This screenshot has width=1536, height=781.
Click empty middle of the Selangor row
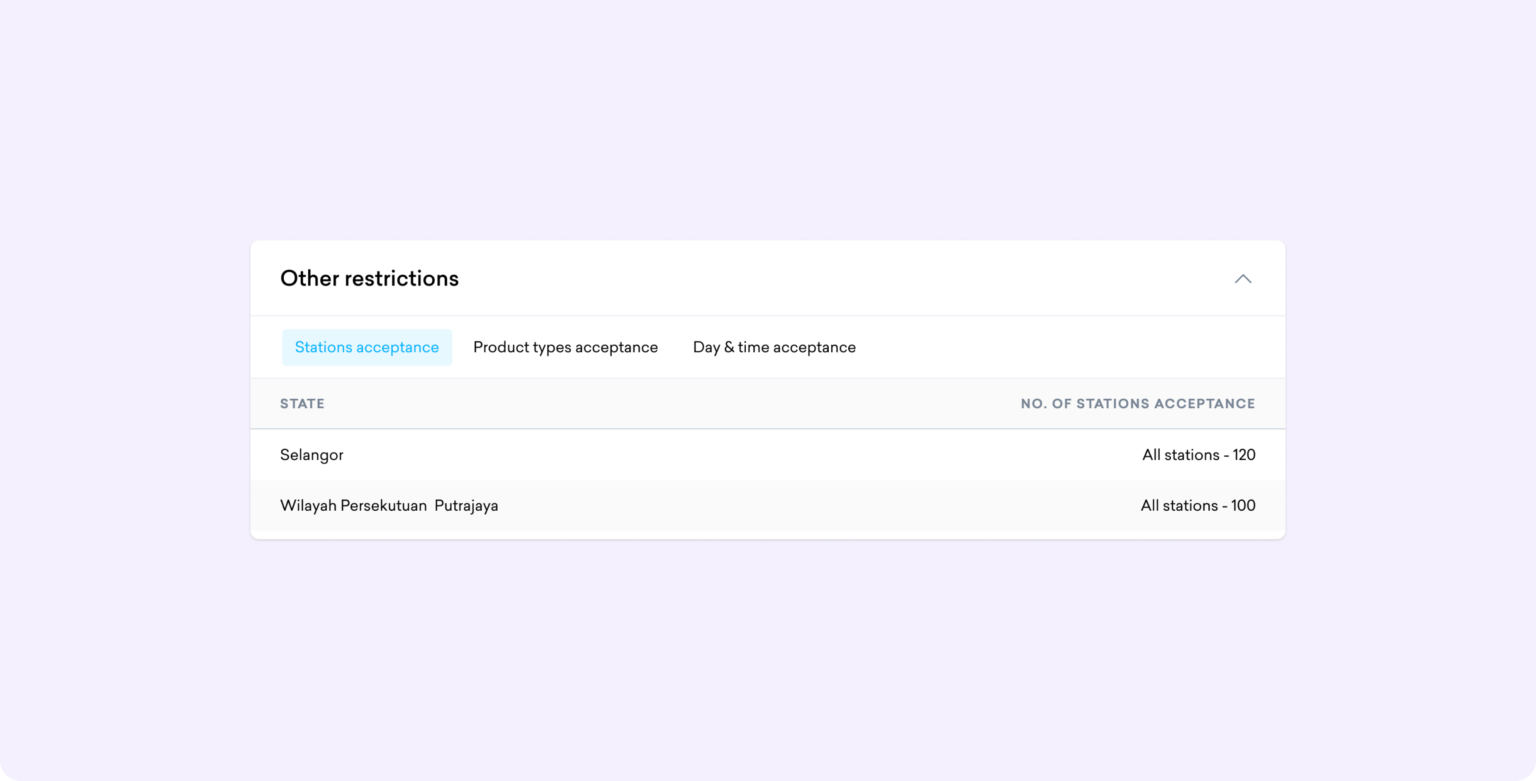click(740, 455)
